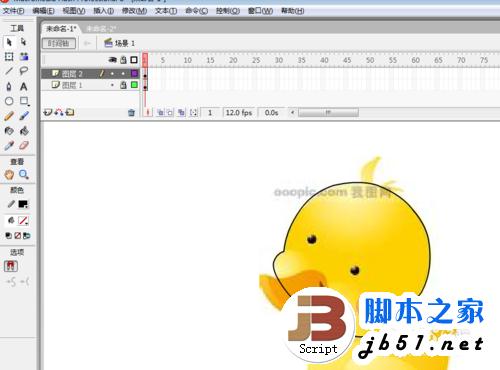This screenshot has height=370, width=500.
Task: Insert a new layer in timeline
Action: (48, 113)
